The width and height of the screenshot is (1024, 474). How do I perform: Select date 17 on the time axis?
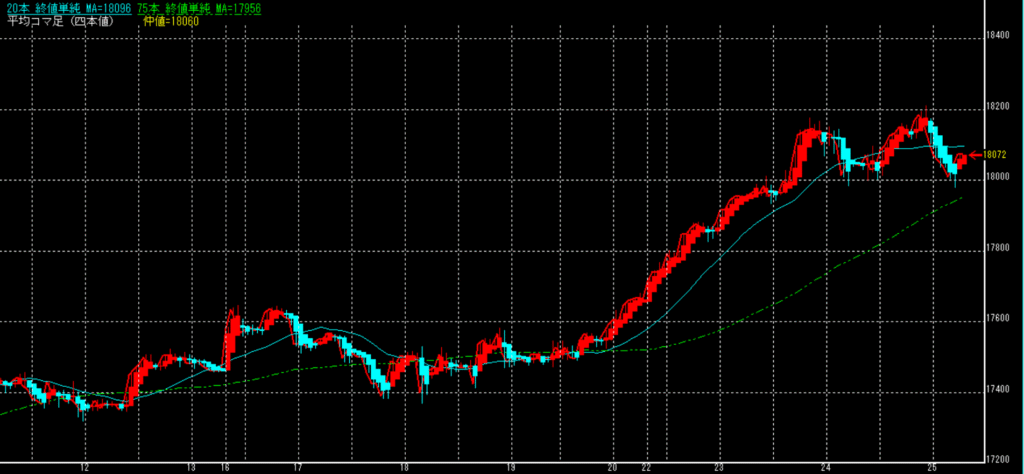[297, 467]
